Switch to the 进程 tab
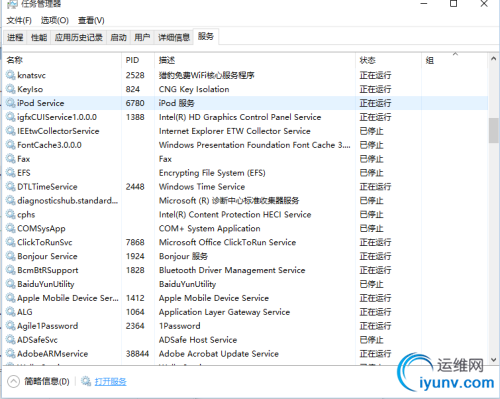 15,37
